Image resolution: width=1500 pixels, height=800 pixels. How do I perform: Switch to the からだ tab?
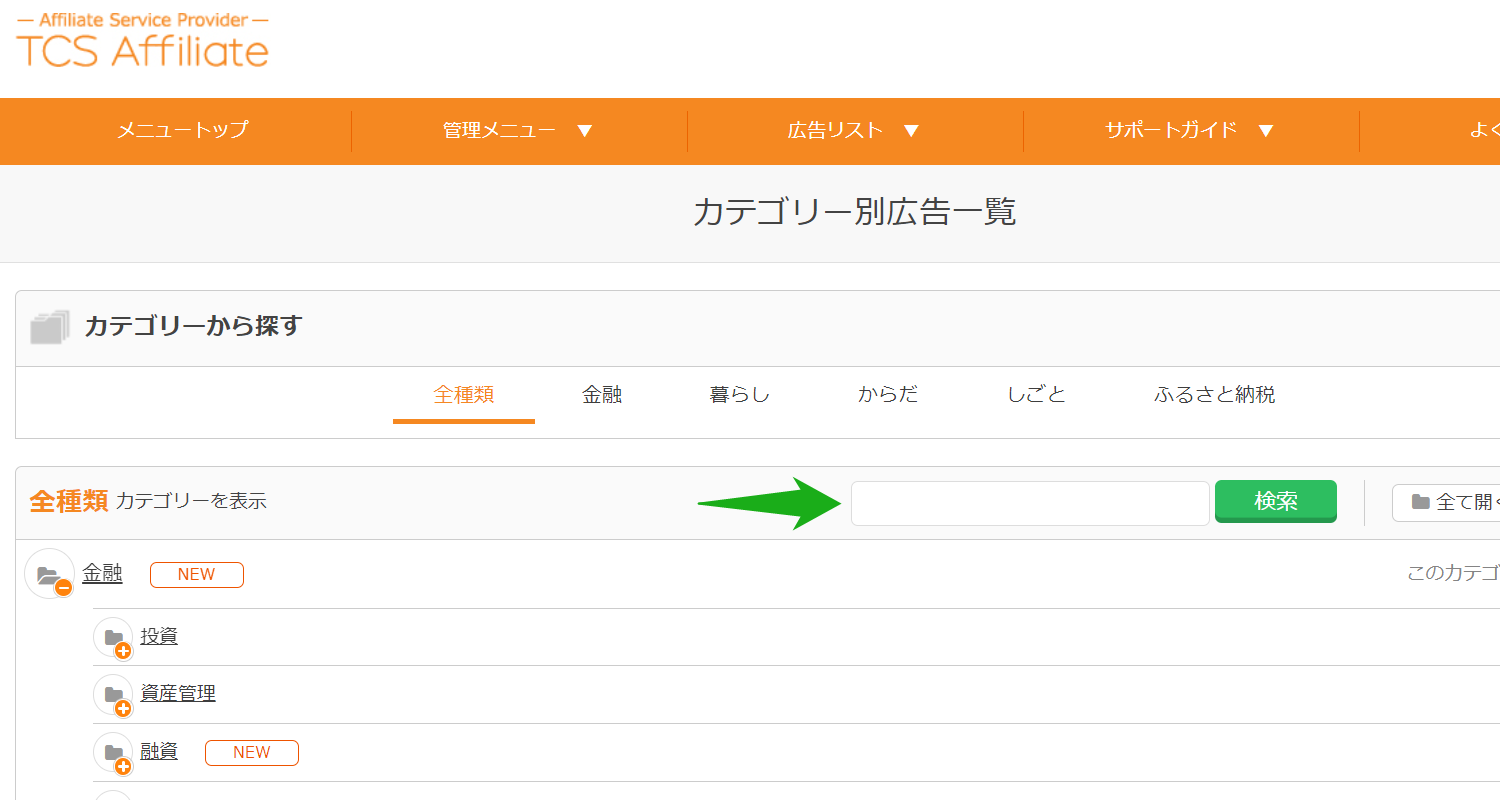[888, 394]
